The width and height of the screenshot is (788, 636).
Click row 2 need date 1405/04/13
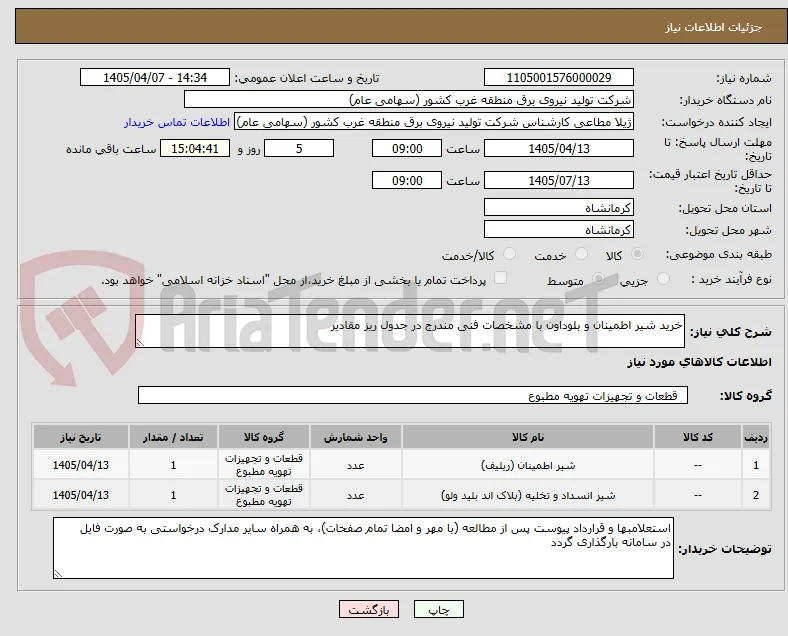click(81, 495)
